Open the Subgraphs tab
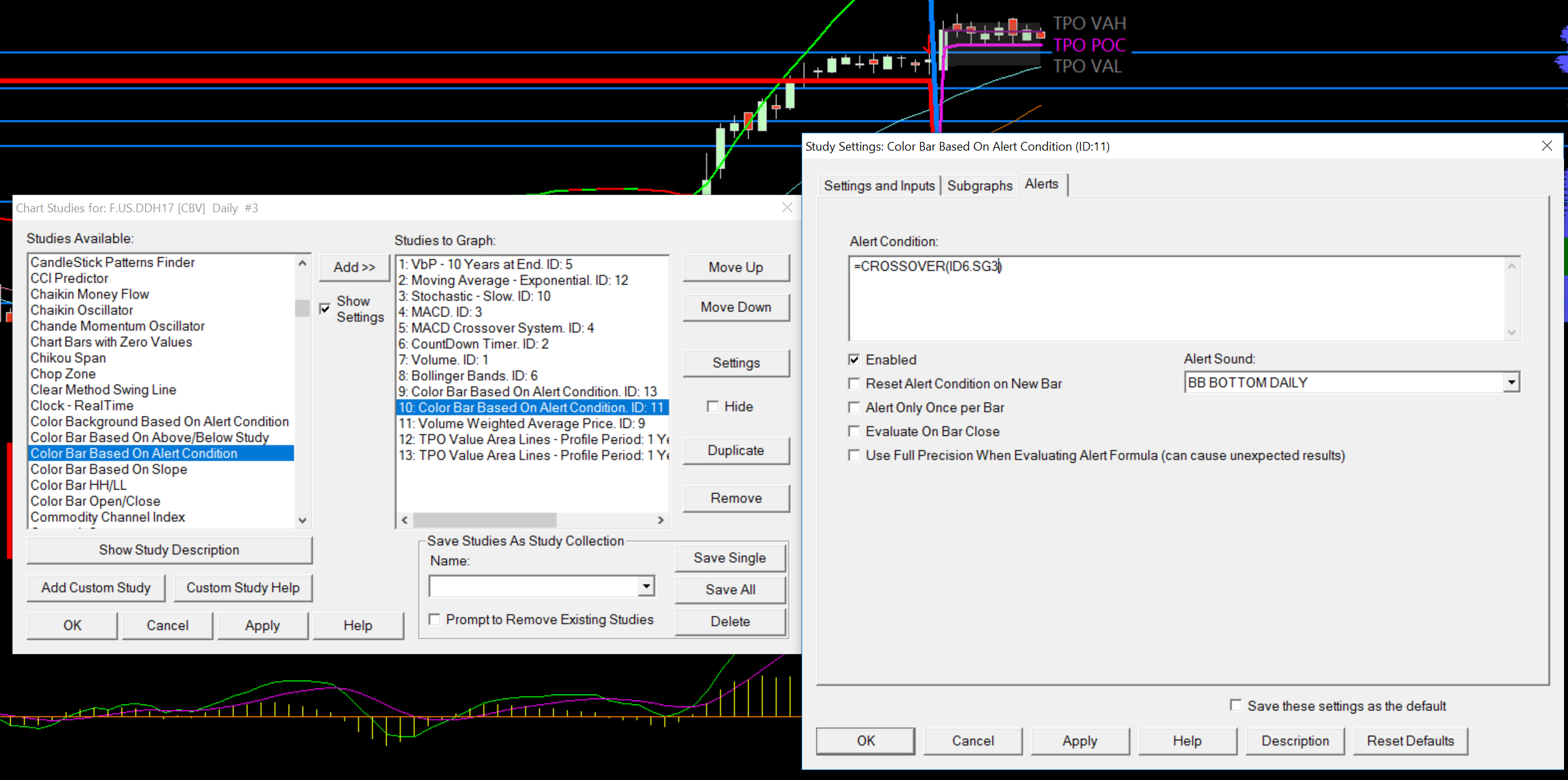 [979, 186]
